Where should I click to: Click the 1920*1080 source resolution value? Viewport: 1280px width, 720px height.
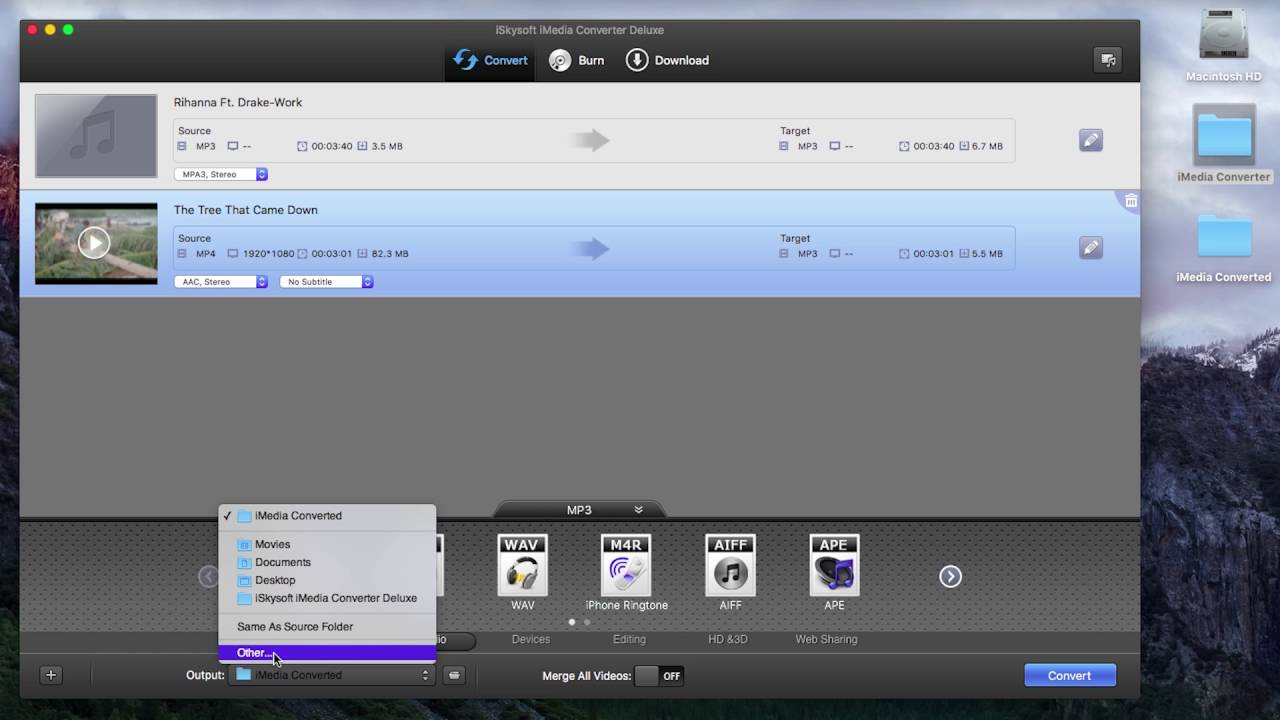[268, 254]
